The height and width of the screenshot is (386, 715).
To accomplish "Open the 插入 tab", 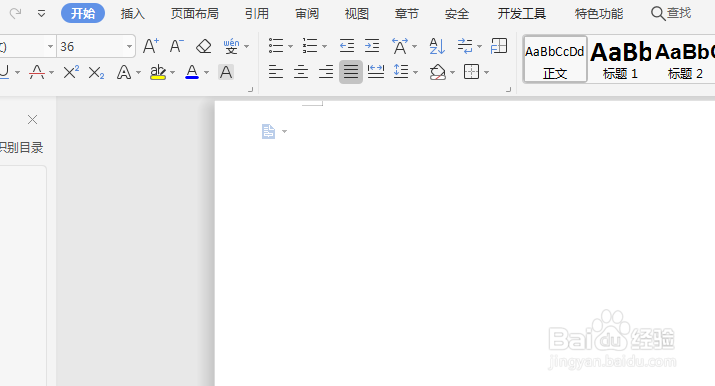I will [133, 14].
